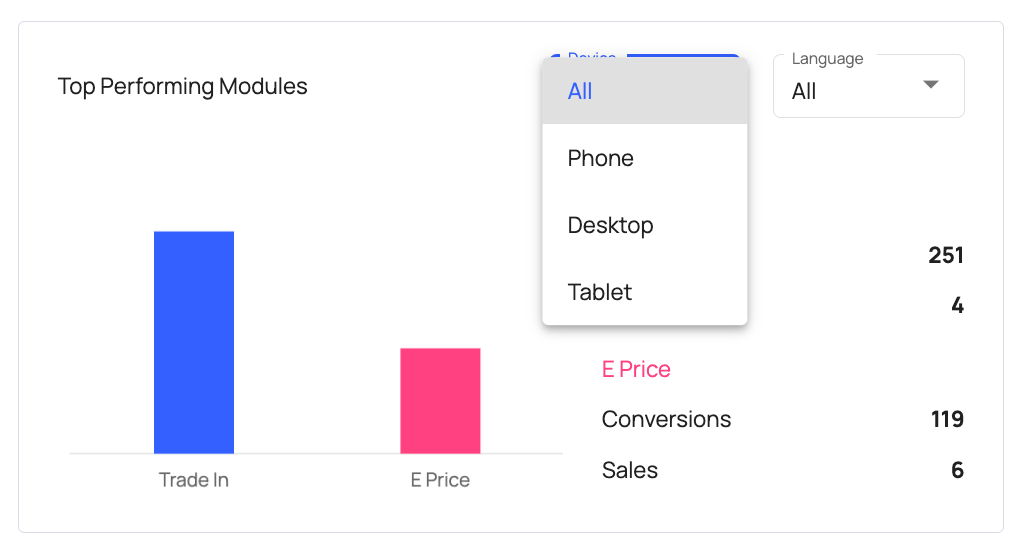Click the Device label on the open dropdown

(591, 57)
